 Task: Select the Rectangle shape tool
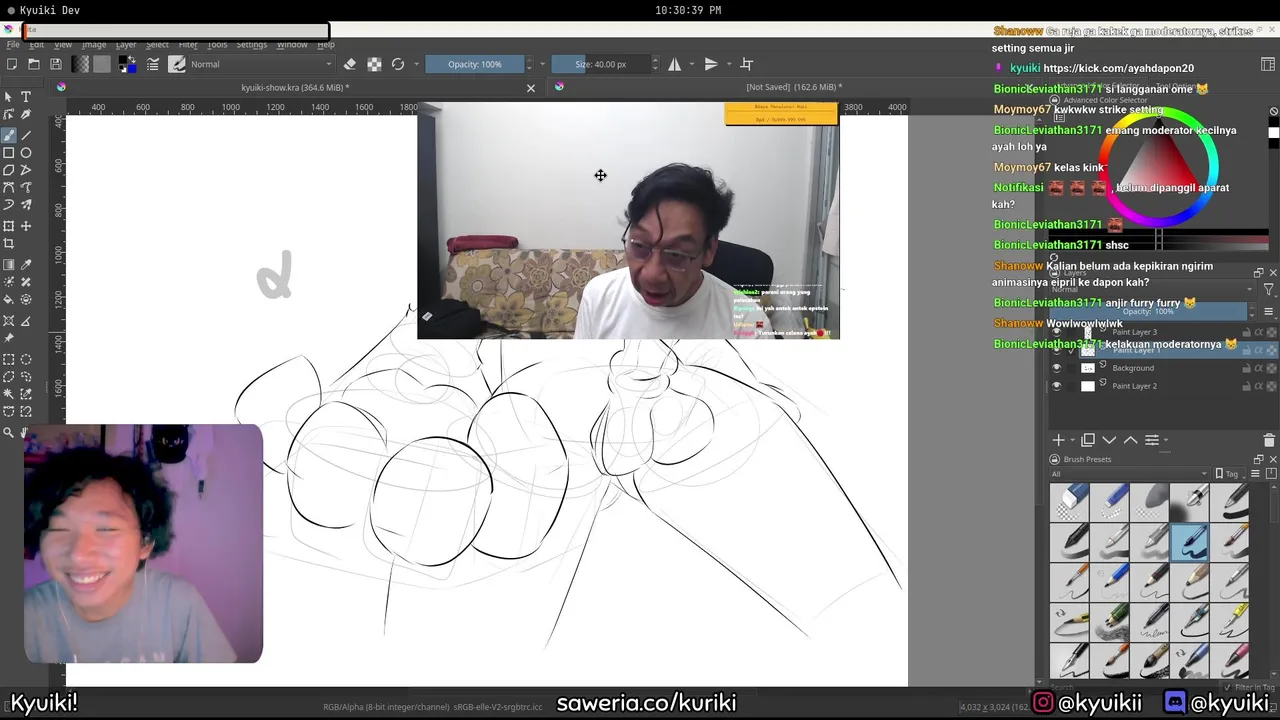(x=9, y=153)
